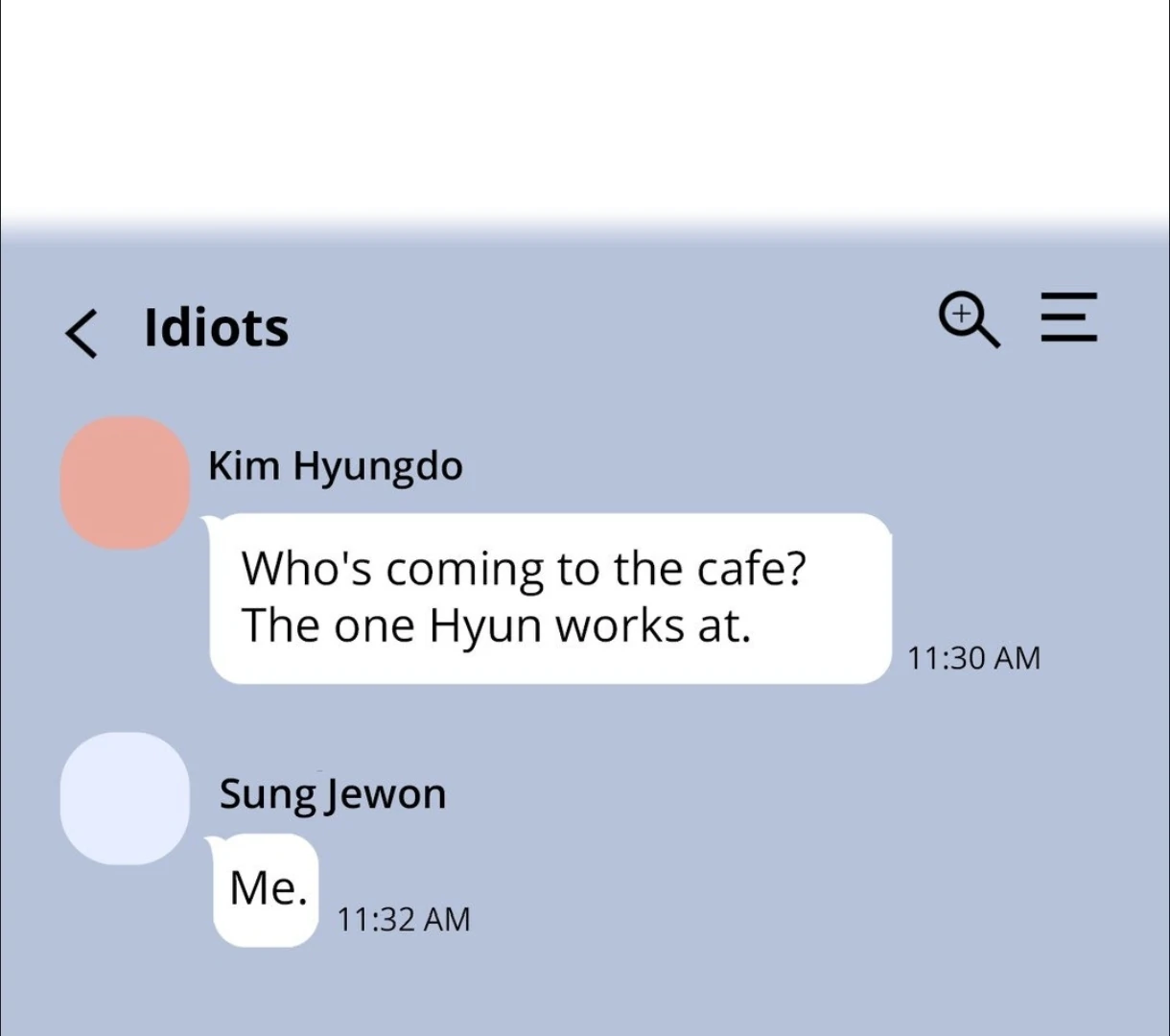Click the sender name Kim Hyungdo

coord(335,466)
